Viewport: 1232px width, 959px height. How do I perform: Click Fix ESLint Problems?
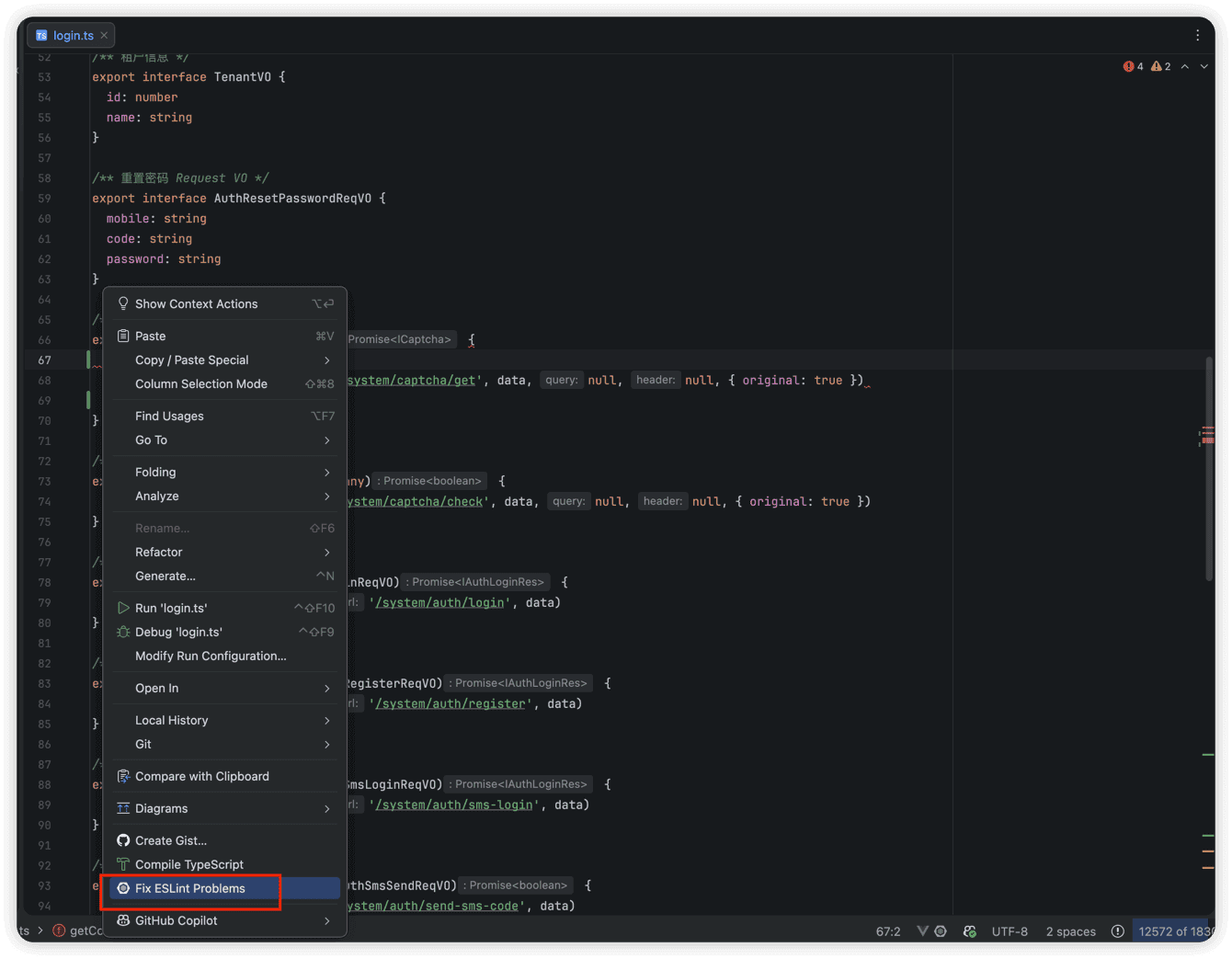pos(225,888)
